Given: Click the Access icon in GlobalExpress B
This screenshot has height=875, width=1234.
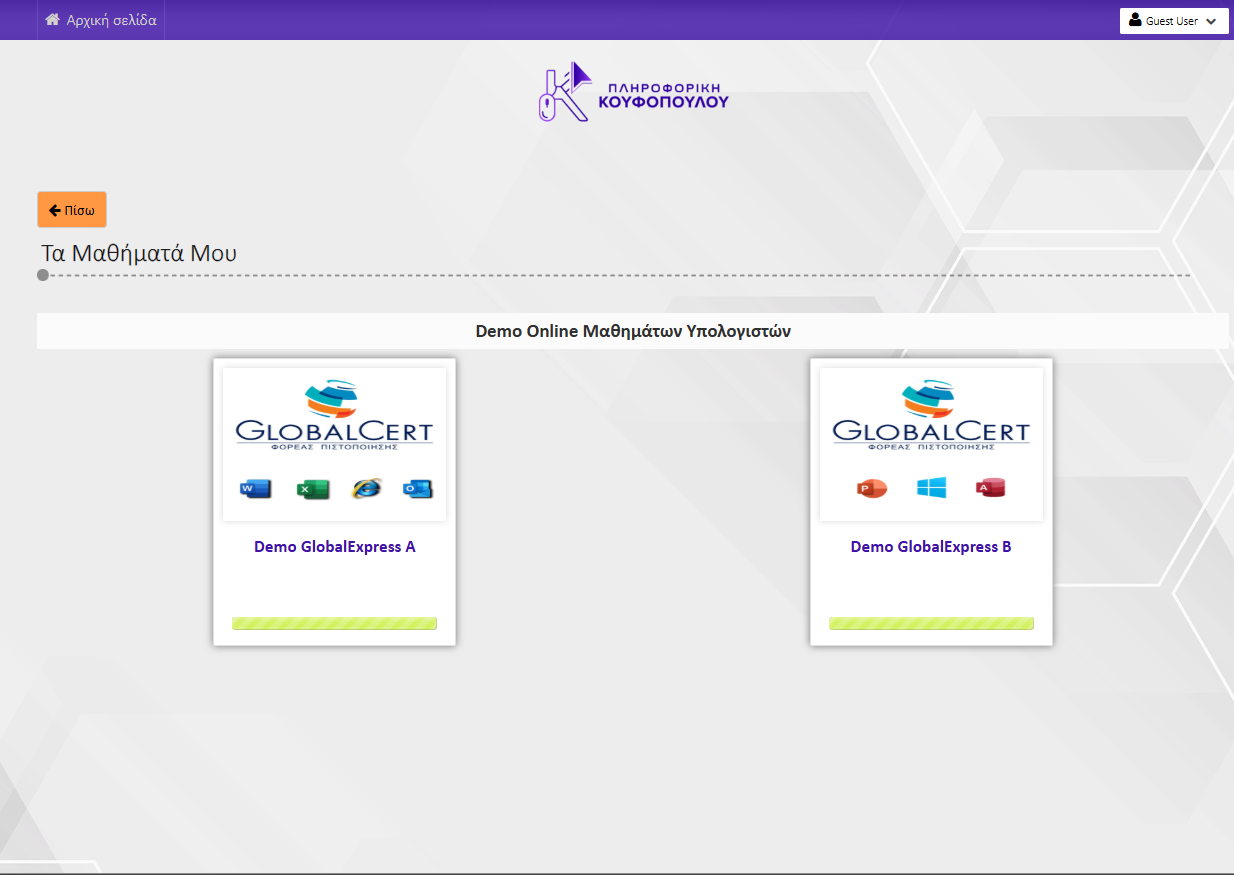Looking at the screenshot, I should [990, 488].
